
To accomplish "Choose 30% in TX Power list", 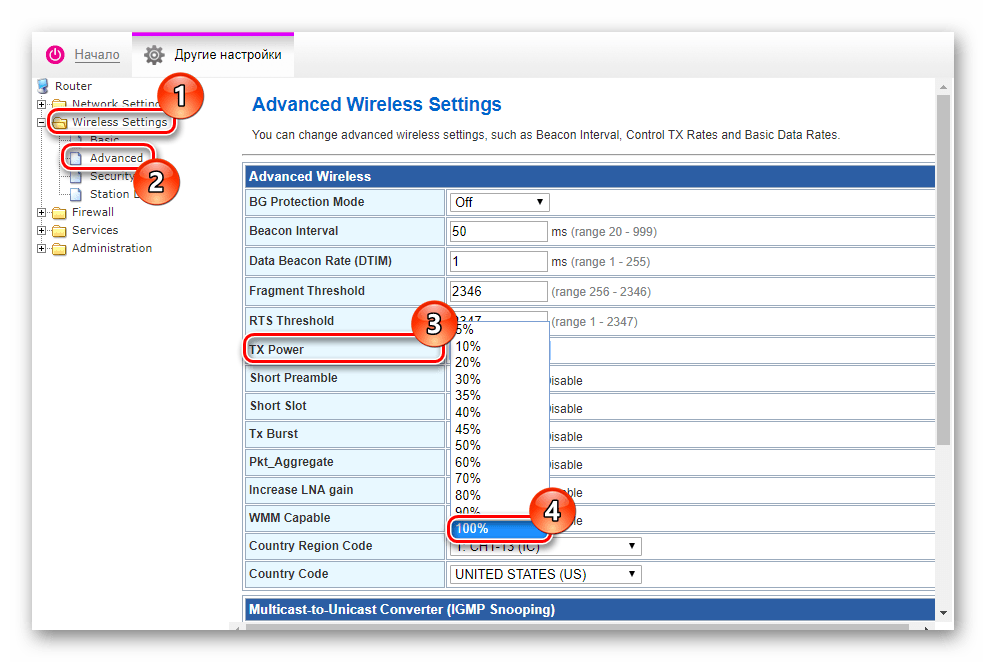I will 499,380.
